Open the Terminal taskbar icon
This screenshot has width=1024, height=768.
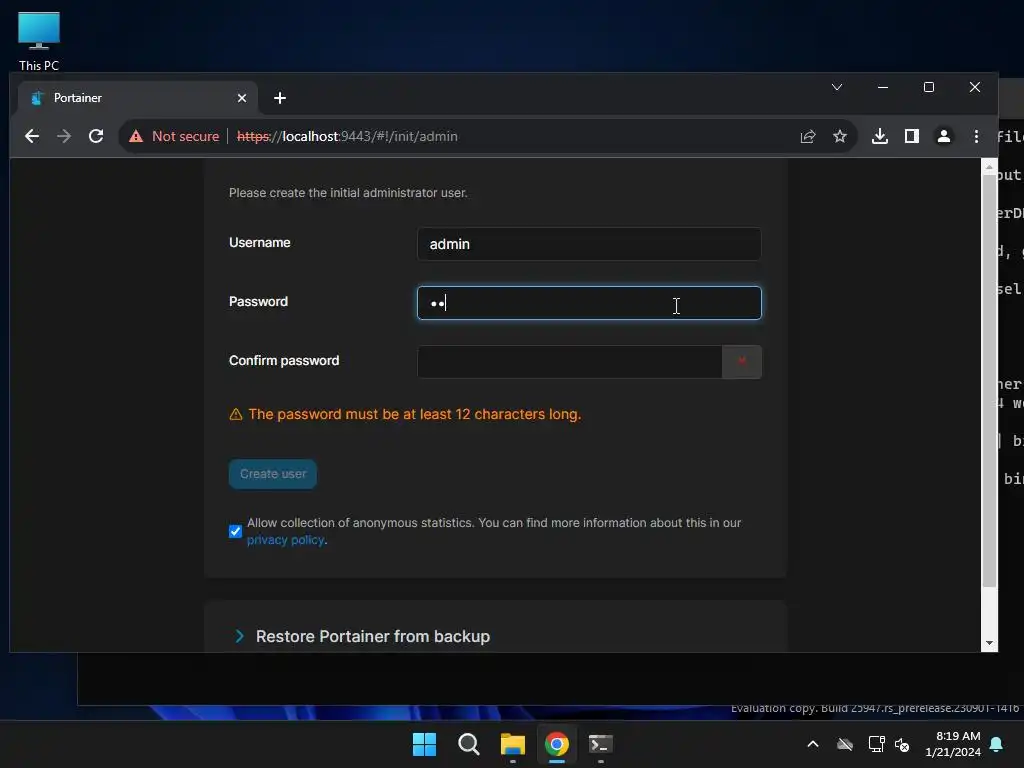click(x=601, y=744)
